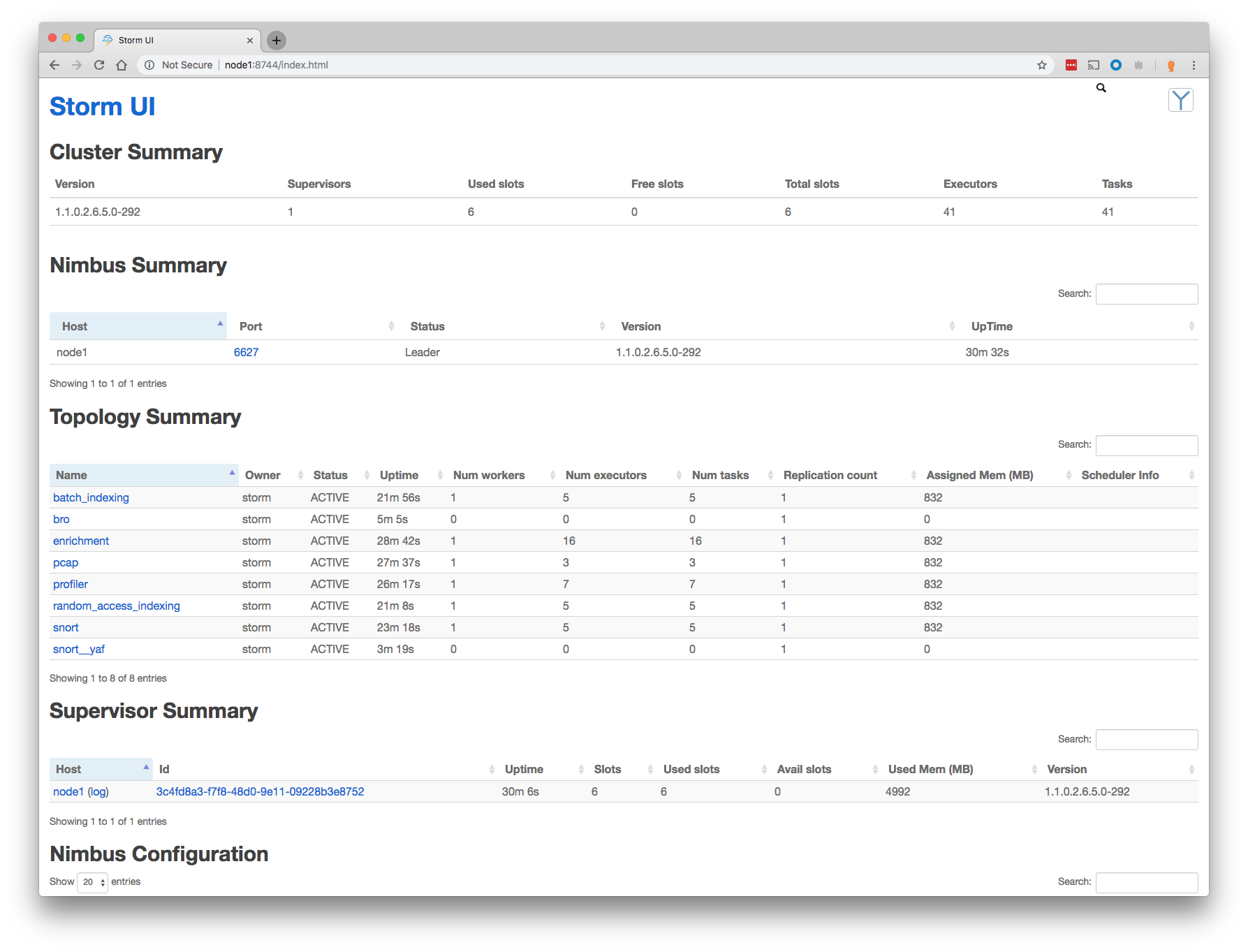Image resolution: width=1248 pixels, height=952 pixels.
Task: Close the Storm UI tab
Action: pos(250,41)
